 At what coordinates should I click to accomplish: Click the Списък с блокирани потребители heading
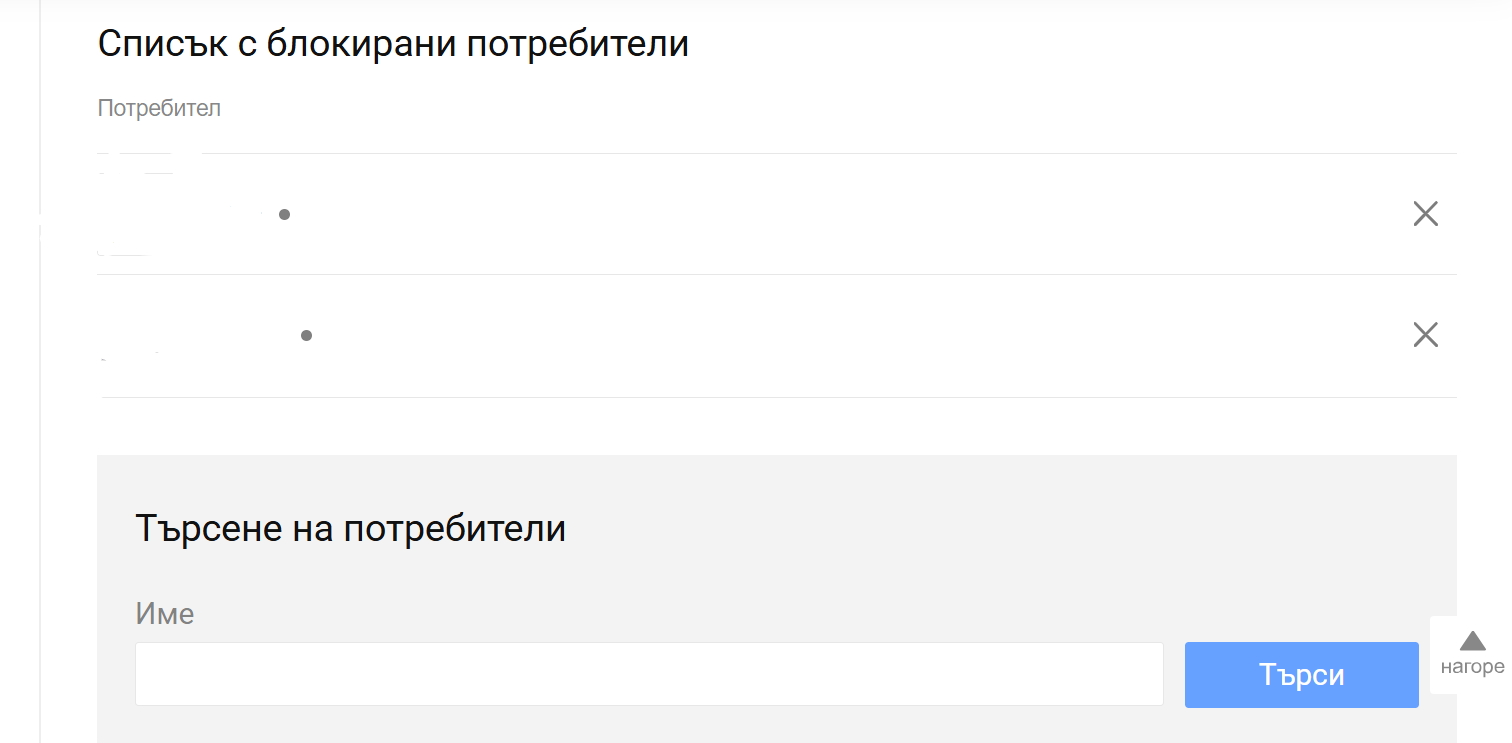pyautogui.click(x=393, y=44)
